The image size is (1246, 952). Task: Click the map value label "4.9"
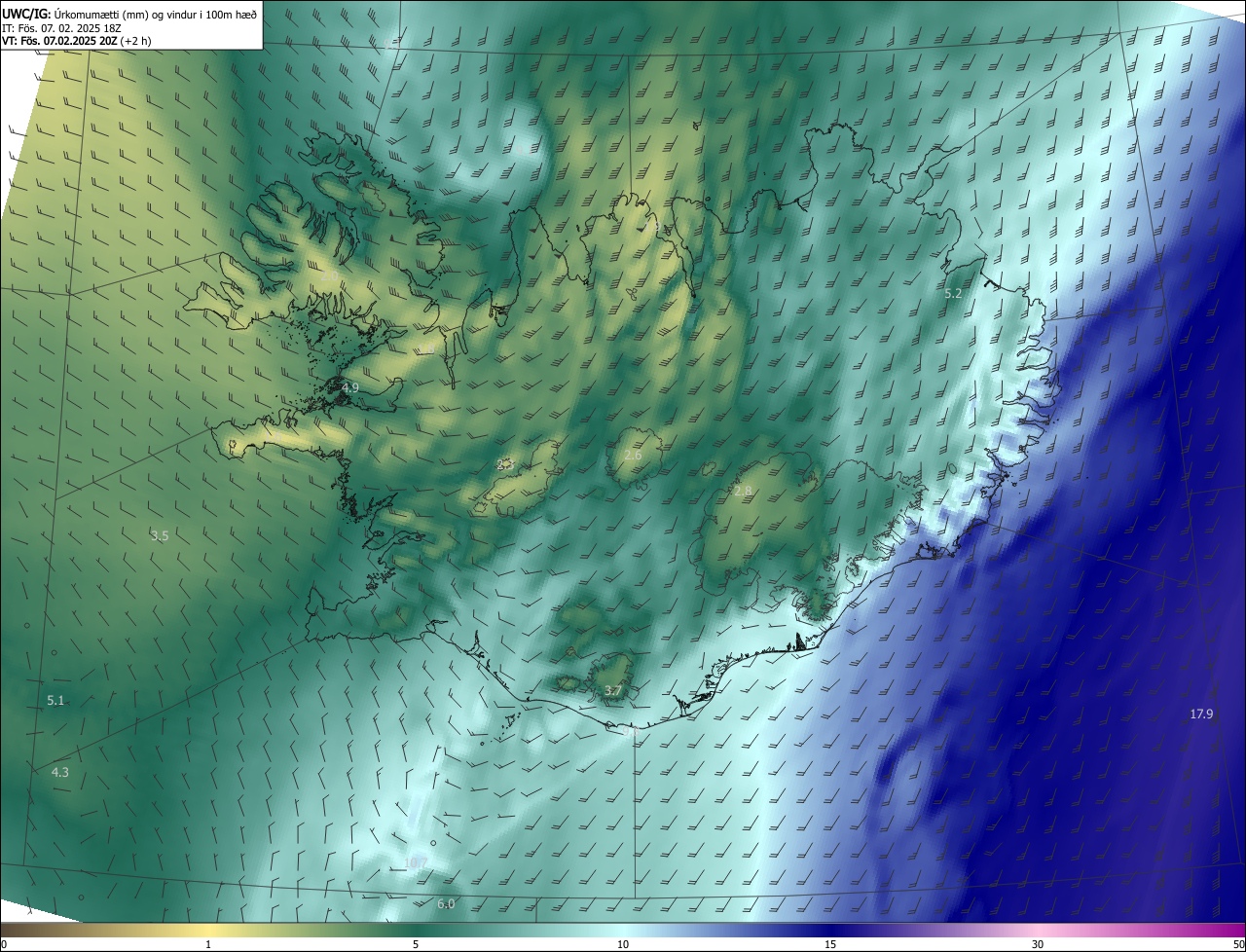(x=350, y=387)
